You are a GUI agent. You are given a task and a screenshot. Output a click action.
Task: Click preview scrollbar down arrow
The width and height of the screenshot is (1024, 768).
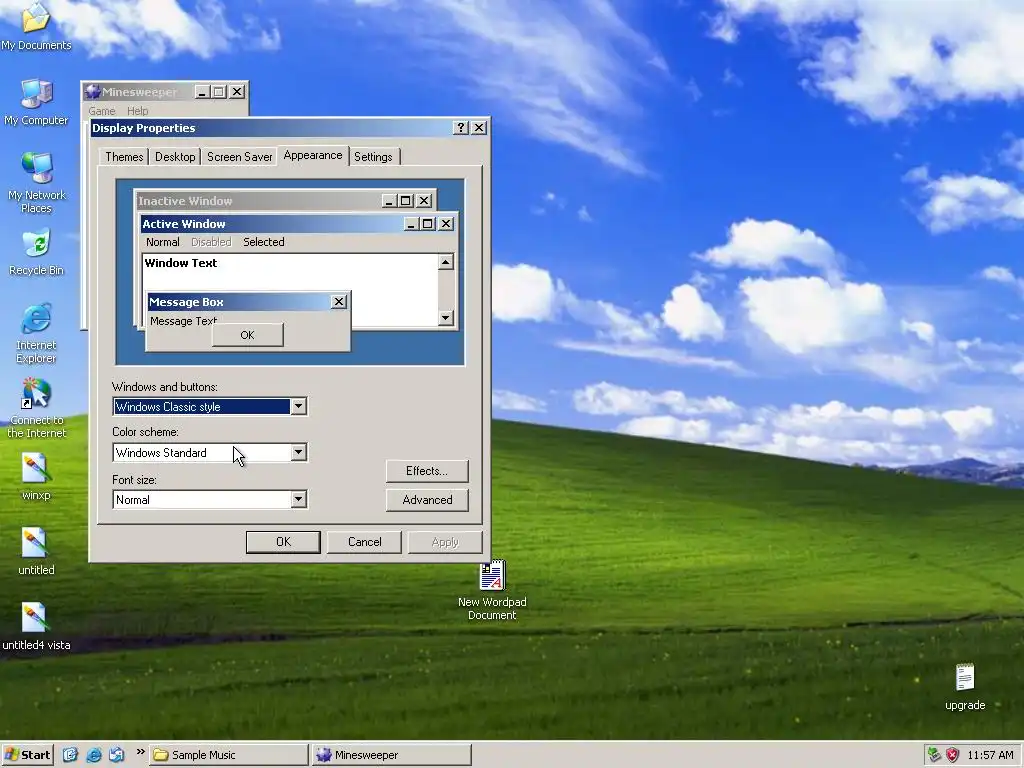point(446,318)
